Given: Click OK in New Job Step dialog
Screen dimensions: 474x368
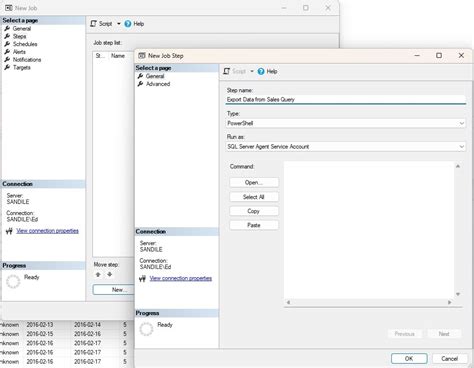Looking at the screenshot, I should [409, 359].
